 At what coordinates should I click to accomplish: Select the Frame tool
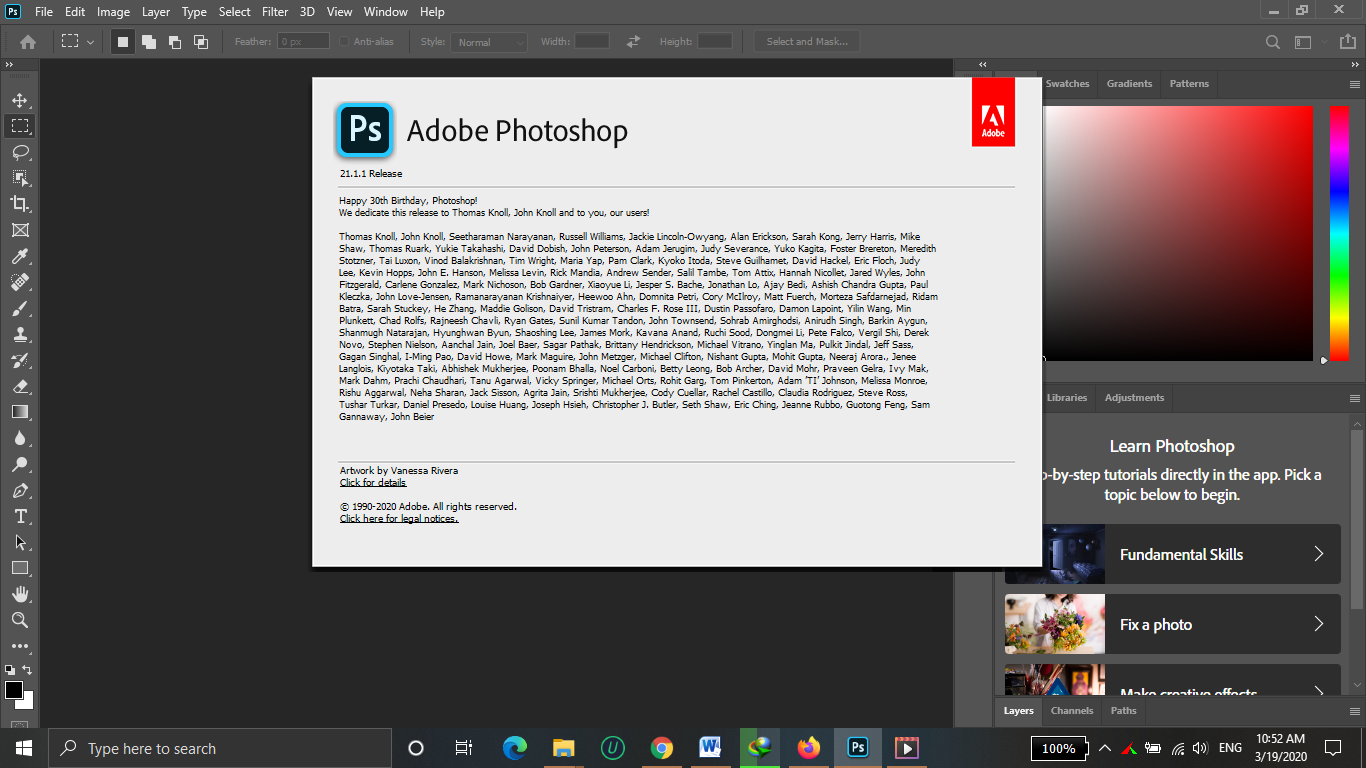(20, 230)
